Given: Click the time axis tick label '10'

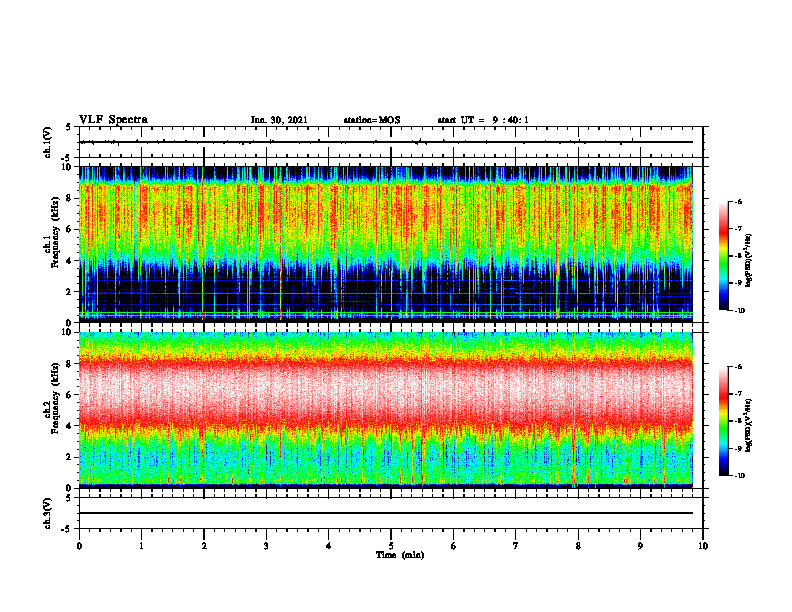Looking at the screenshot, I should point(703,546).
